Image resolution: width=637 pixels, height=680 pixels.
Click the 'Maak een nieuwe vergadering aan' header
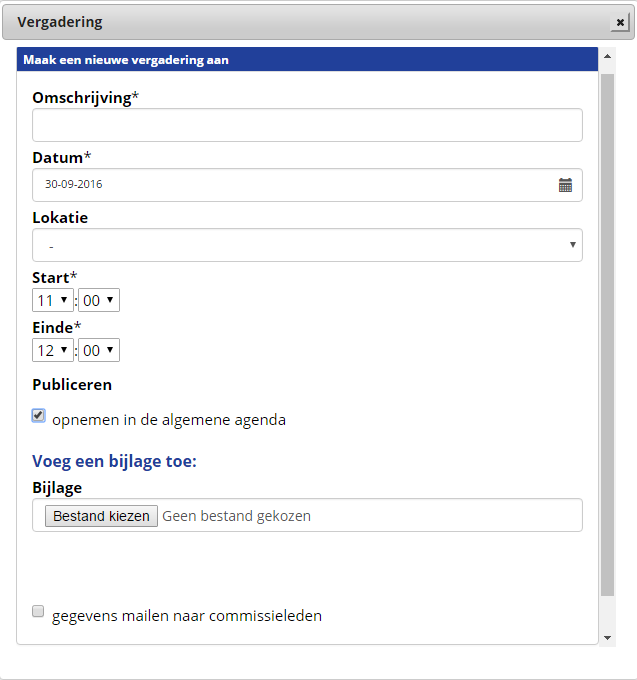pos(126,60)
